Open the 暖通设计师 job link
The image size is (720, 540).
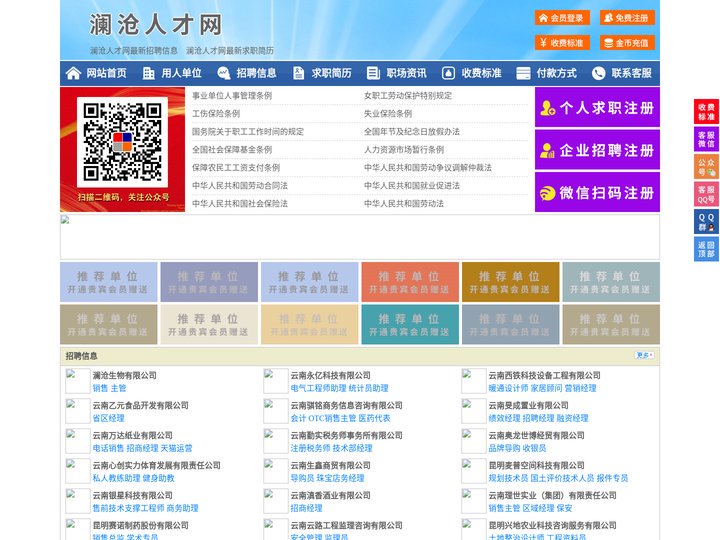coord(508,388)
